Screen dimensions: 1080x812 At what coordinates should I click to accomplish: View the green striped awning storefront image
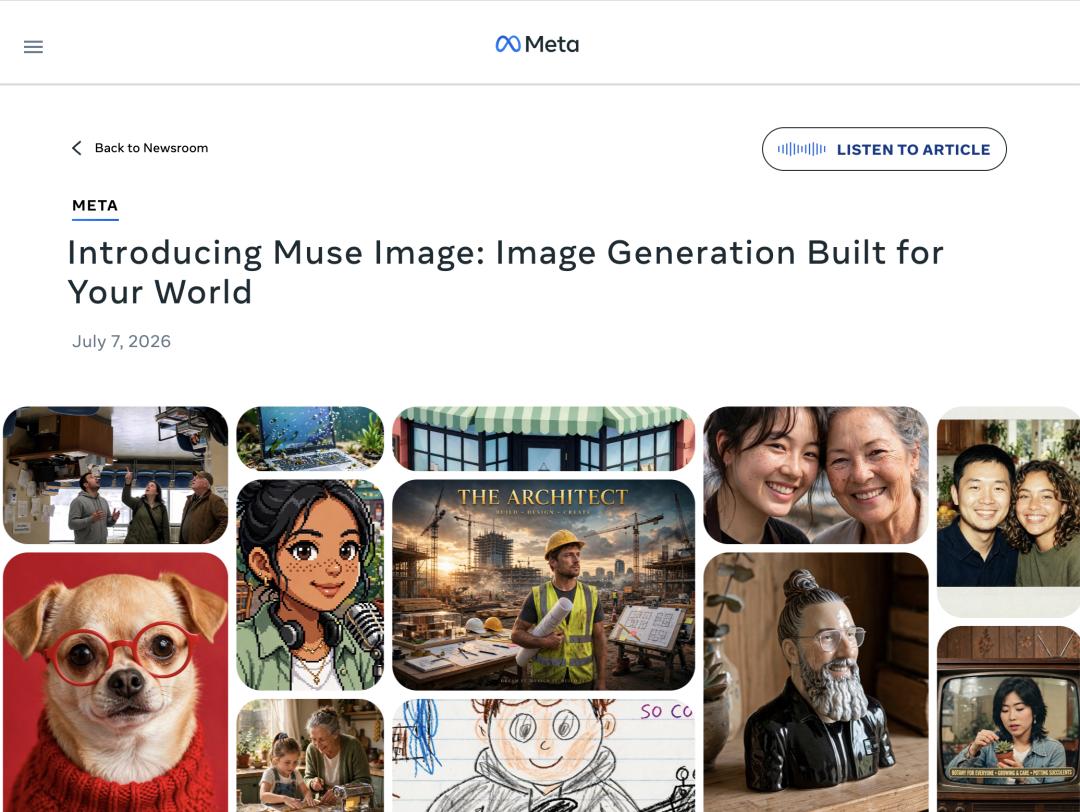543,438
